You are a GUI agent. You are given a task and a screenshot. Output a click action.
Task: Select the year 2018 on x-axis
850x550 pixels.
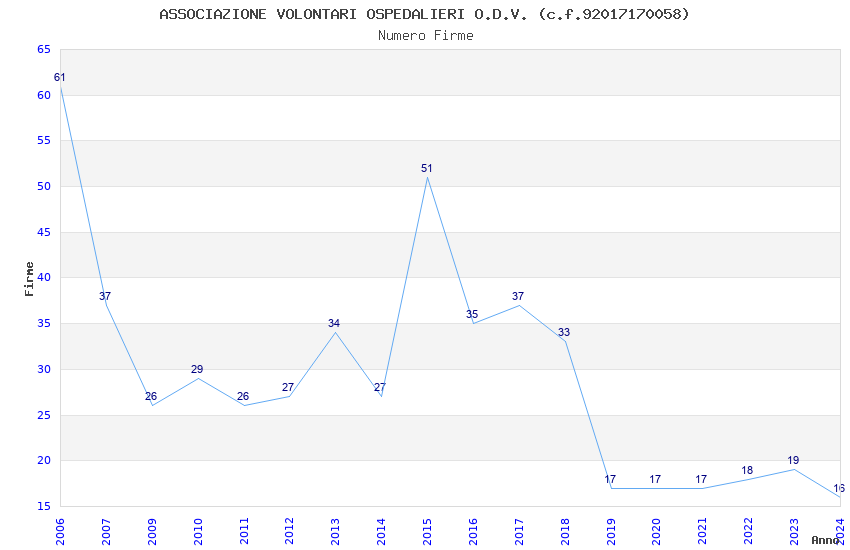coord(564,532)
